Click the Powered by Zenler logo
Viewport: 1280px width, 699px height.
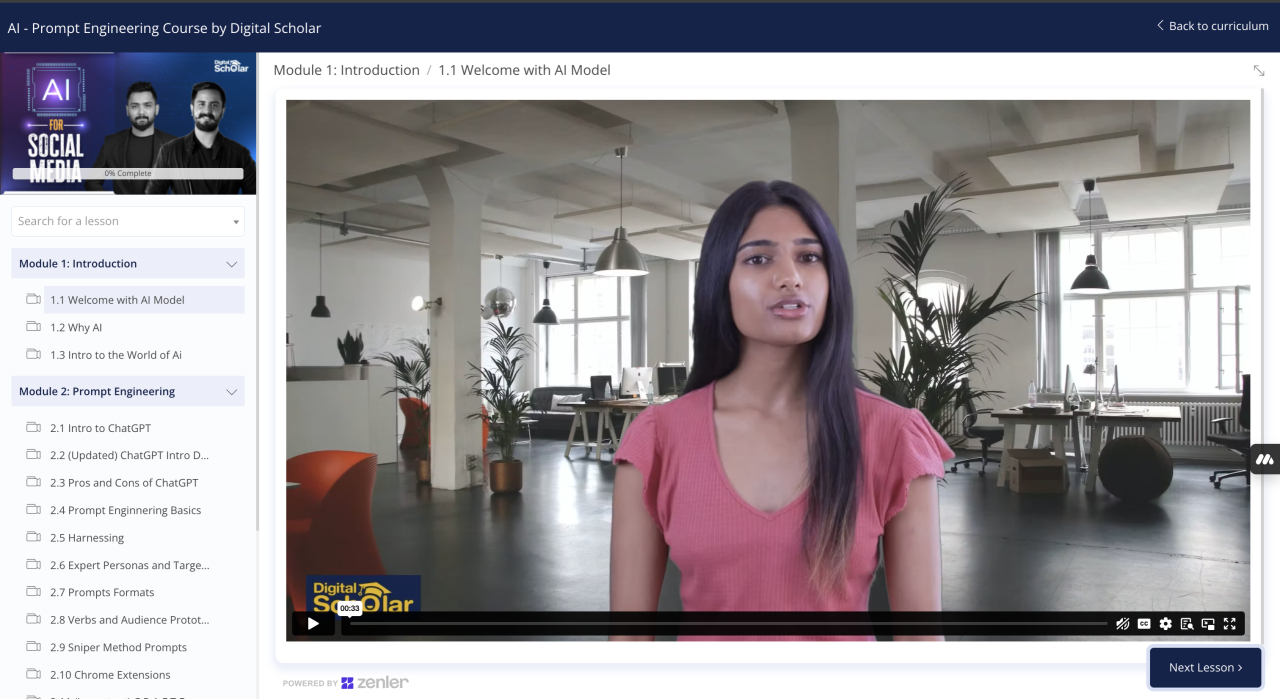[x=345, y=683]
